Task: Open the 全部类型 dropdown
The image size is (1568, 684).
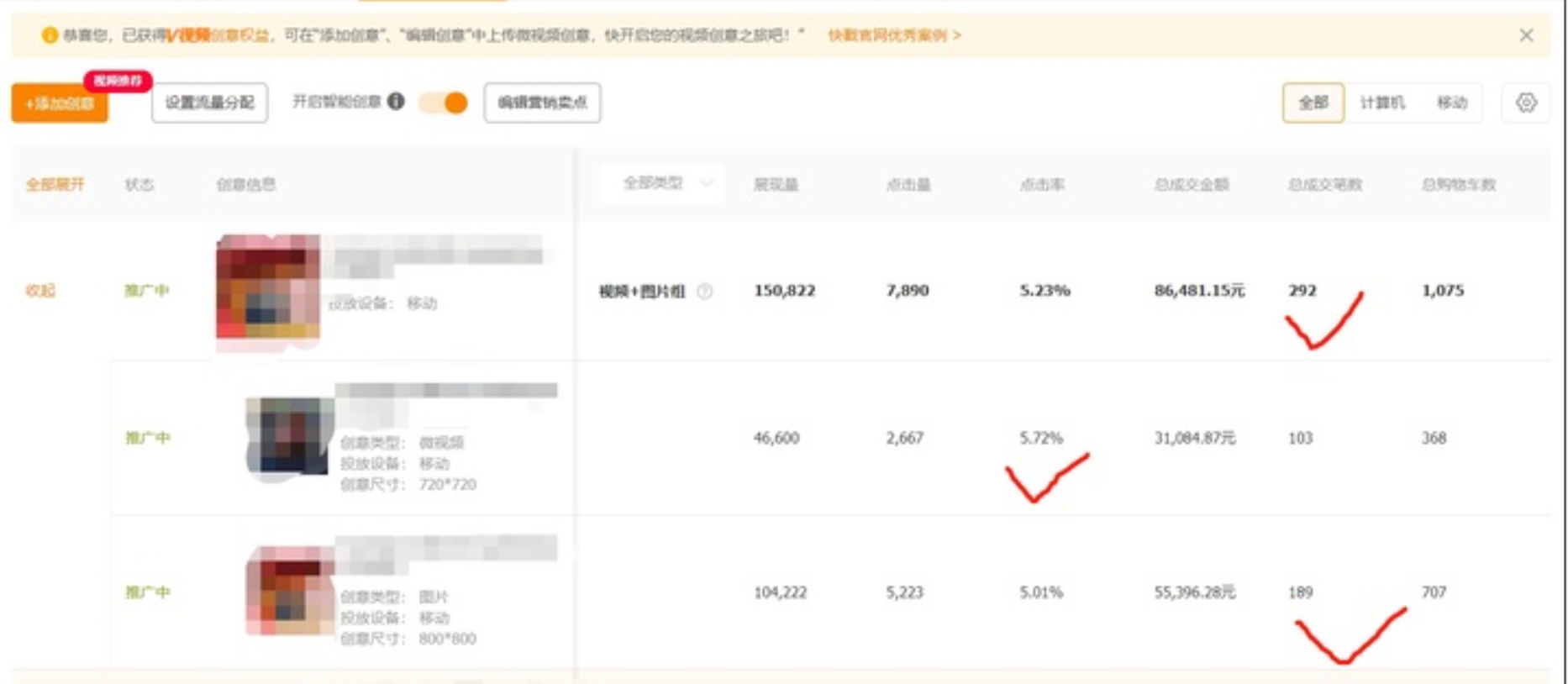Action: point(663,183)
